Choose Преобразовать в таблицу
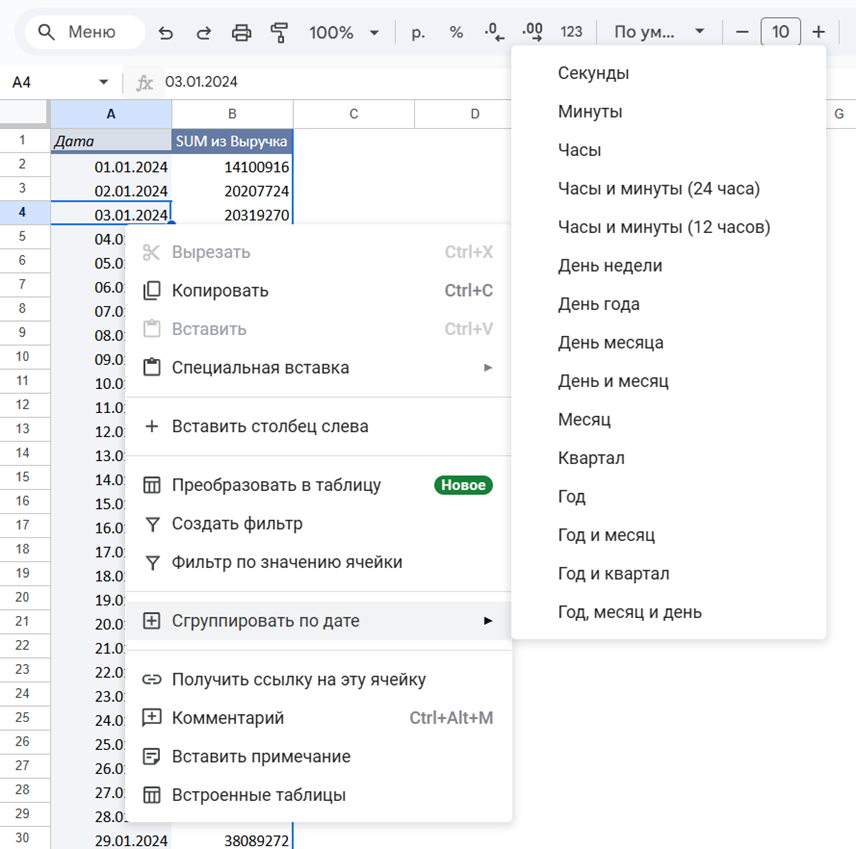Viewport: 856px width, 849px height. (318, 485)
